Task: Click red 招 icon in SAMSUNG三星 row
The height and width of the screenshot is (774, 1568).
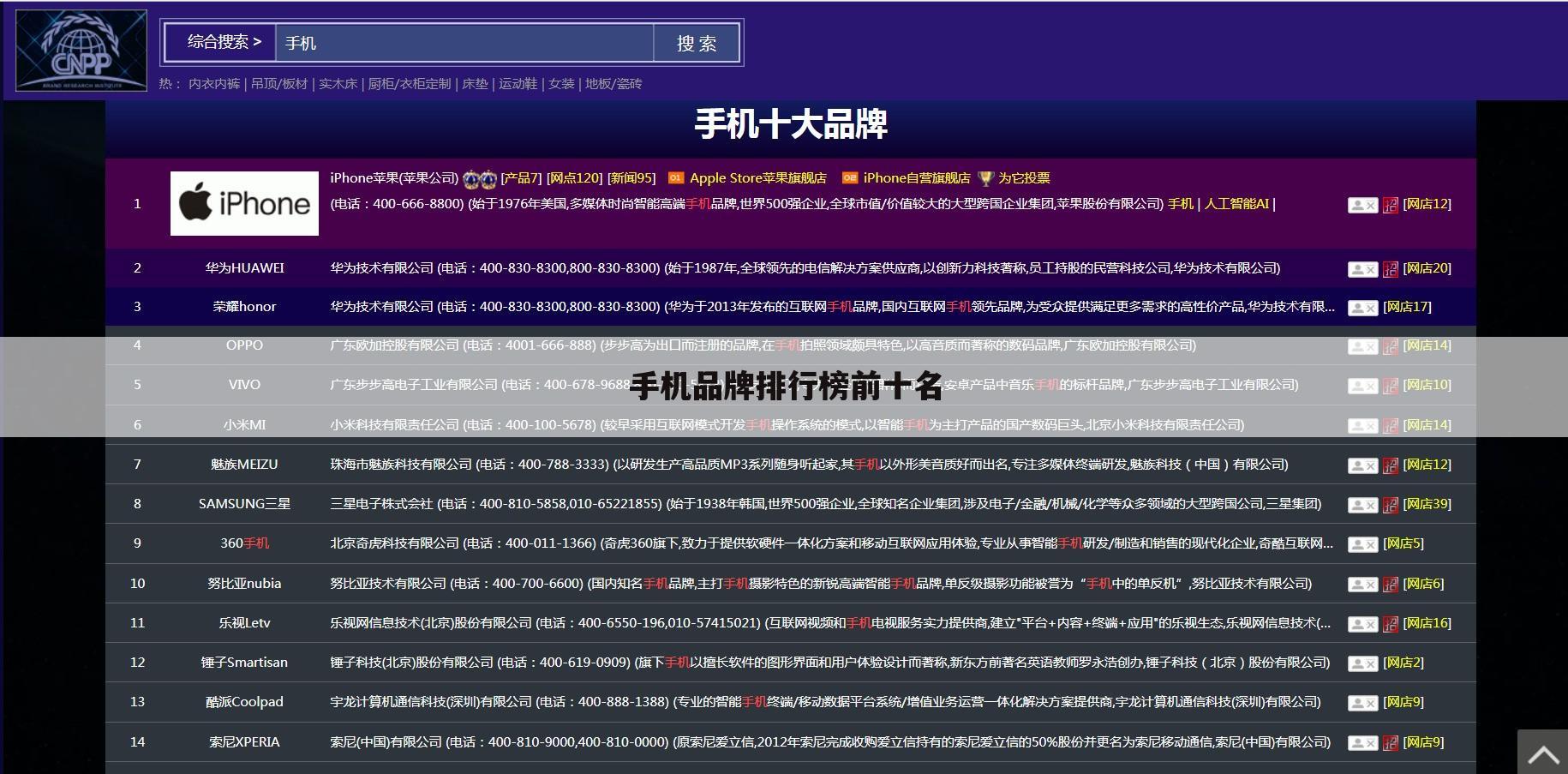Action: (x=1390, y=505)
